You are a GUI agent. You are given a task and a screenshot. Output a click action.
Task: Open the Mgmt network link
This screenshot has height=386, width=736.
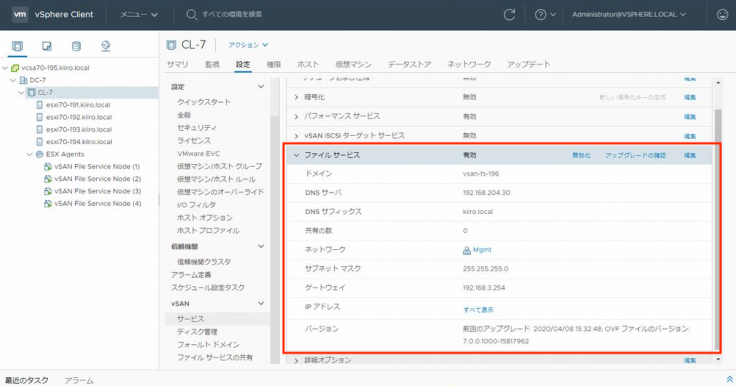tap(482, 250)
